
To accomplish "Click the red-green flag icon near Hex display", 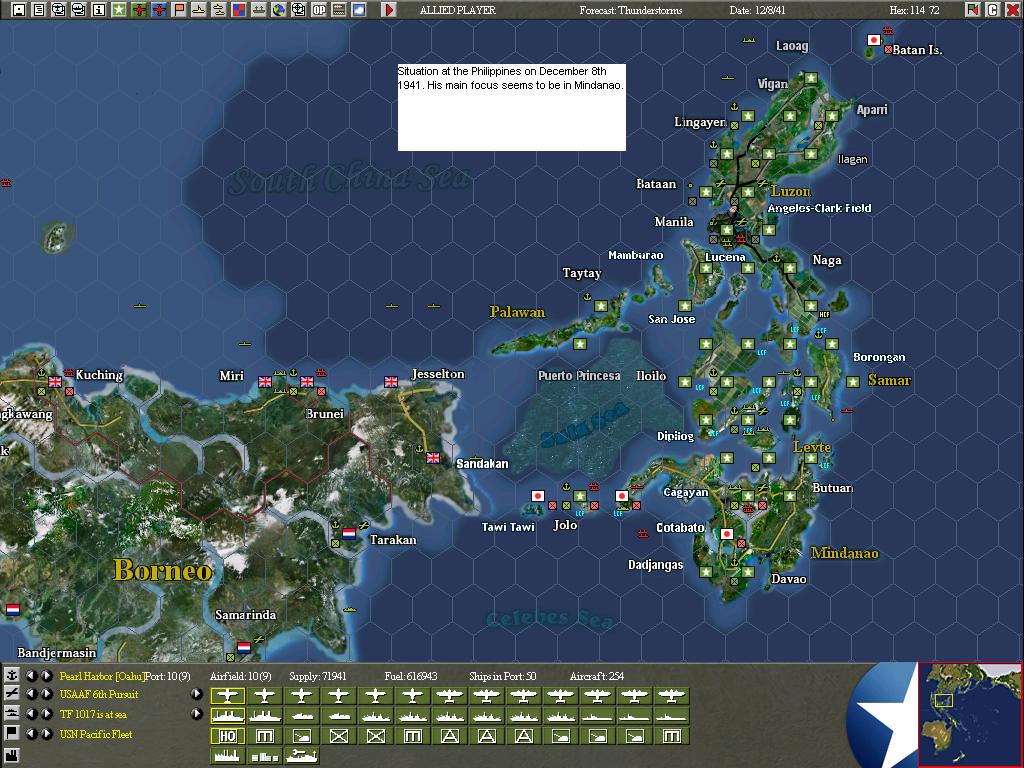I will coord(972,10).
